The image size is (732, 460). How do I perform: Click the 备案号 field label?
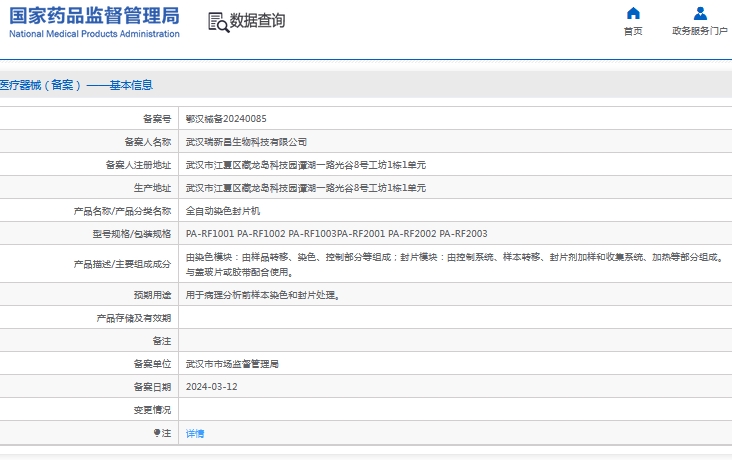[x=157, y=119]
